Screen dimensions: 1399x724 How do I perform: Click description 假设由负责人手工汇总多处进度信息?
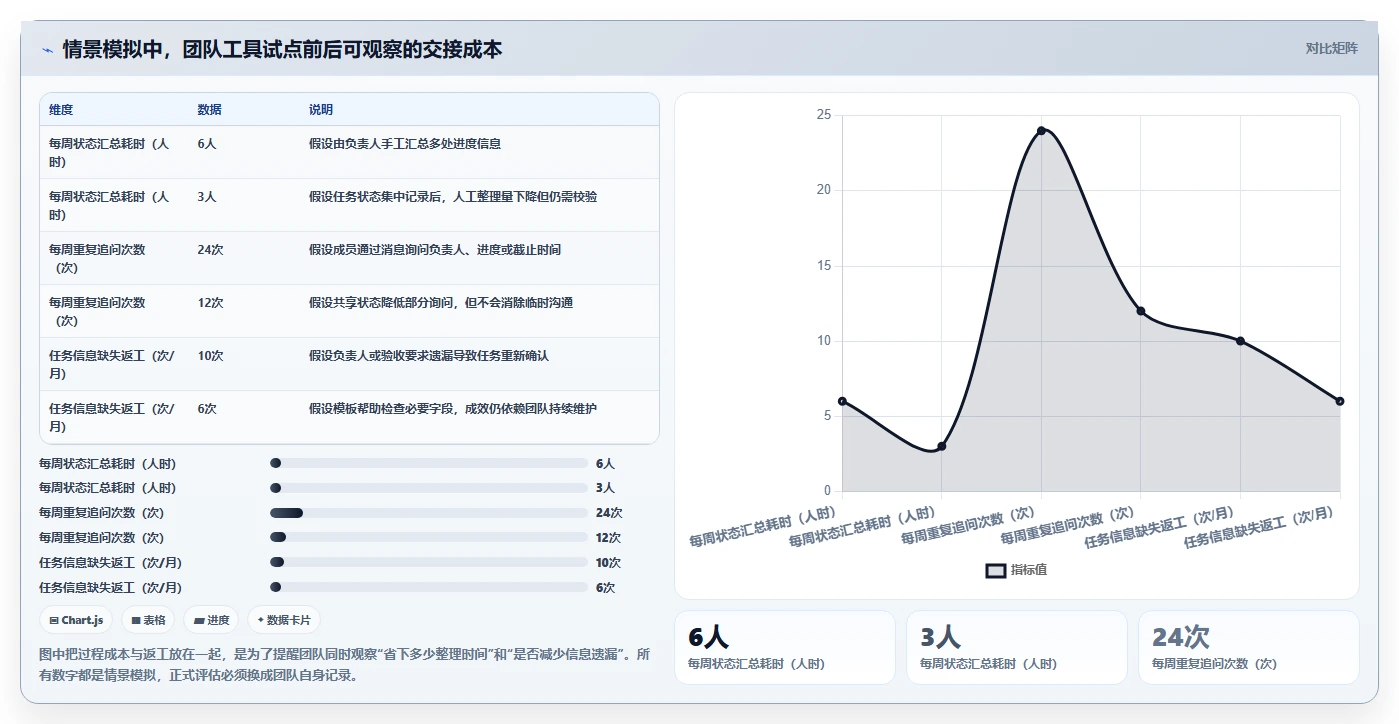pyautogui.click(x=405, y=144)
